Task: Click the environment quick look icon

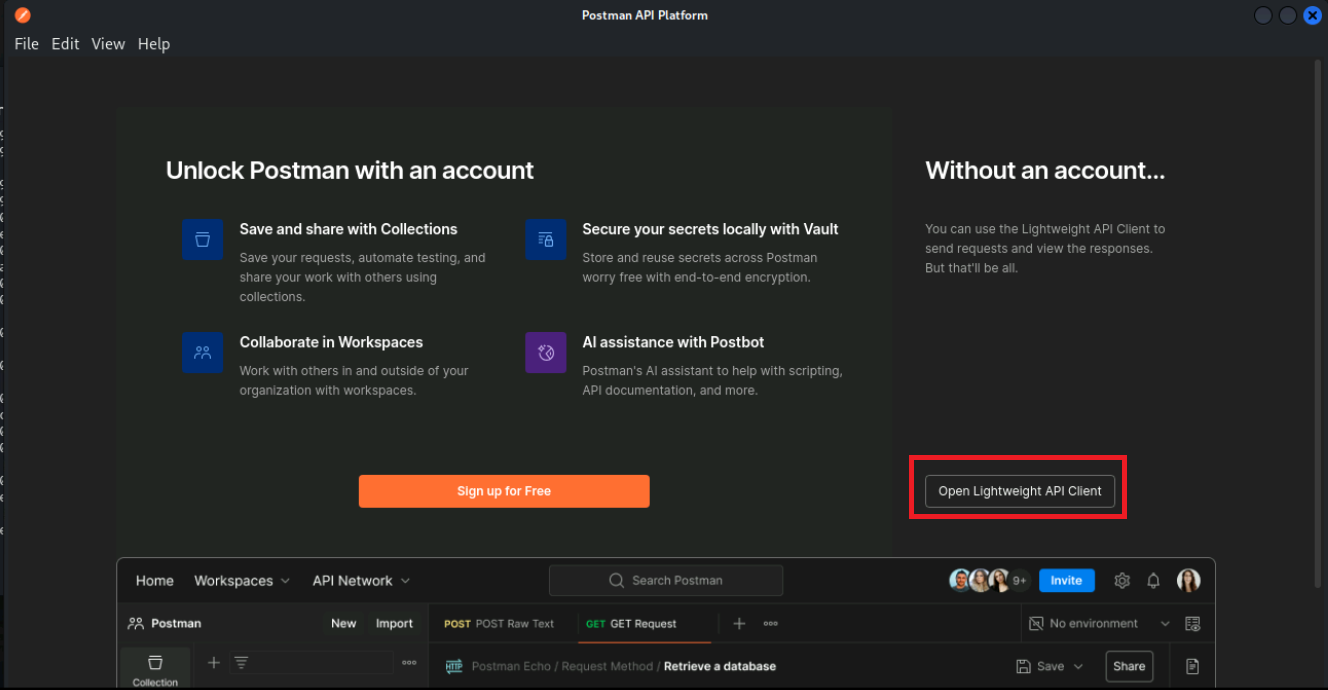Action: 1192,623
